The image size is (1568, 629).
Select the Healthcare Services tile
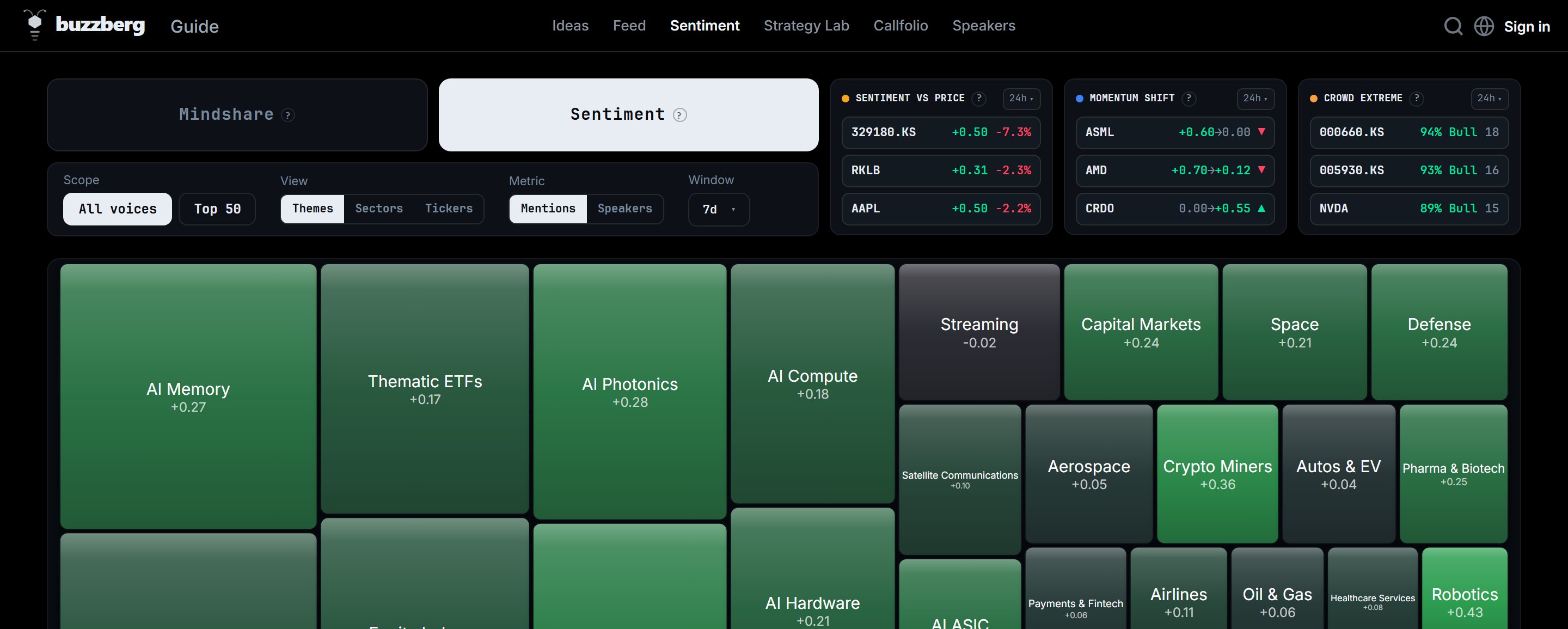click(1373, 589)
